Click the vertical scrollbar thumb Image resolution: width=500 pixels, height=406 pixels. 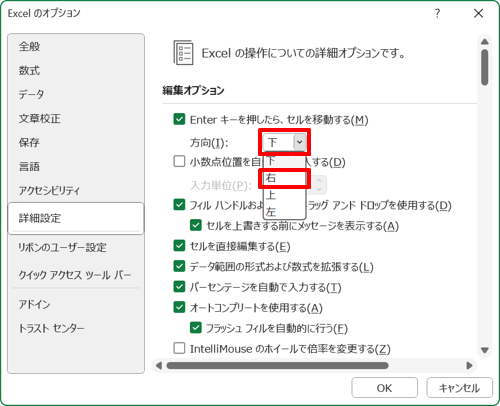click(485, 67)
